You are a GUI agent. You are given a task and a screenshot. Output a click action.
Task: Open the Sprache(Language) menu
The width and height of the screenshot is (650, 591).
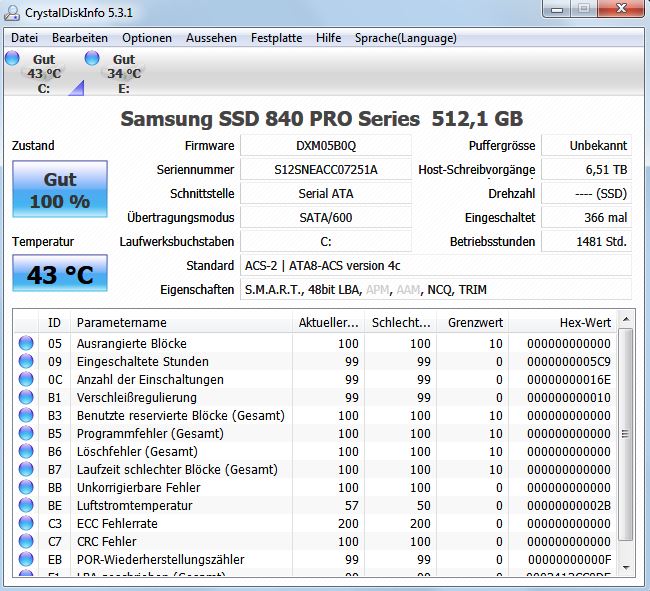405,38
